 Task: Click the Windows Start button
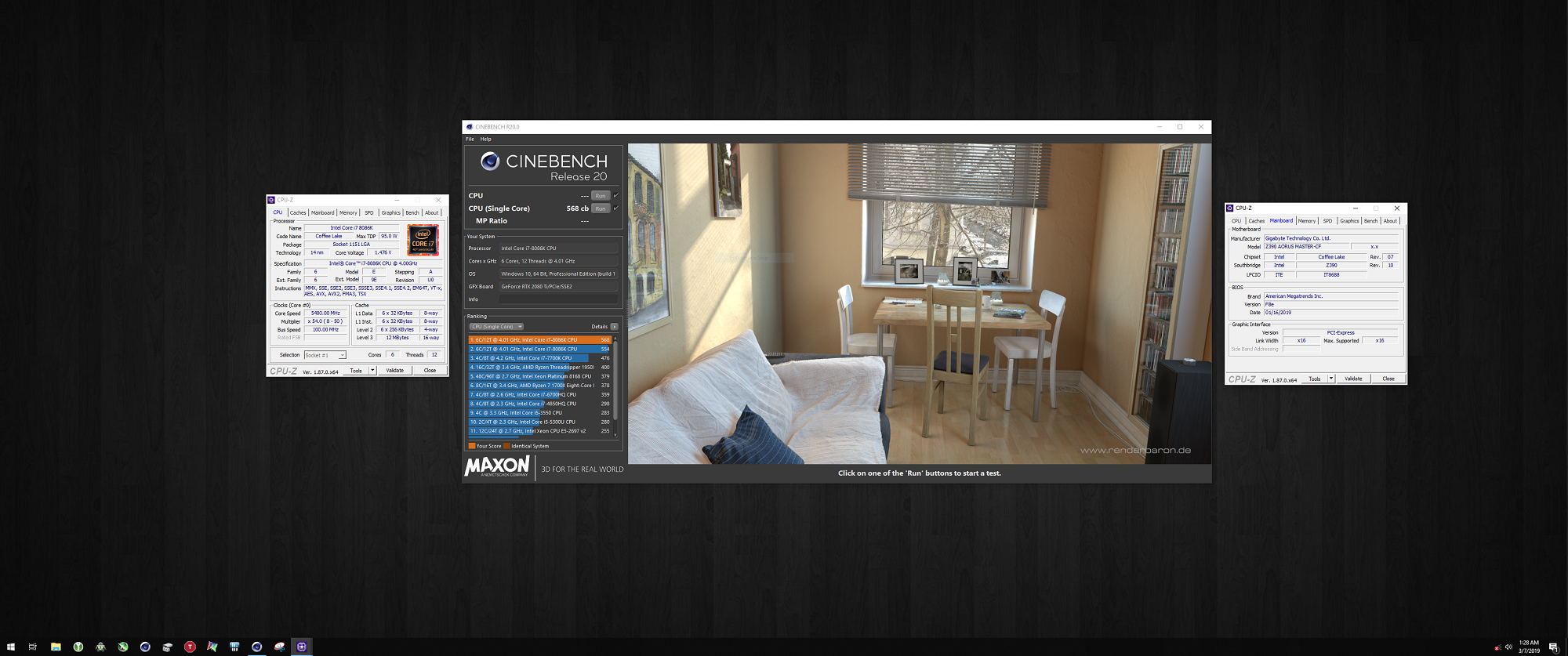tap(10, 647)
